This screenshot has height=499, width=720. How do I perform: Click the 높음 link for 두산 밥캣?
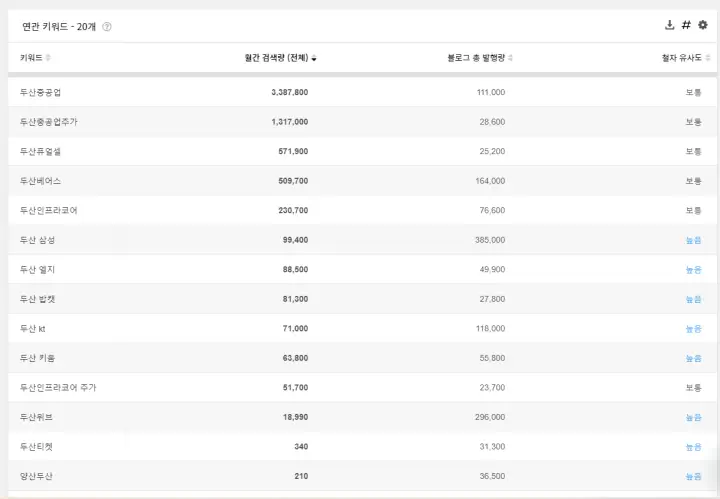point(693,299)
